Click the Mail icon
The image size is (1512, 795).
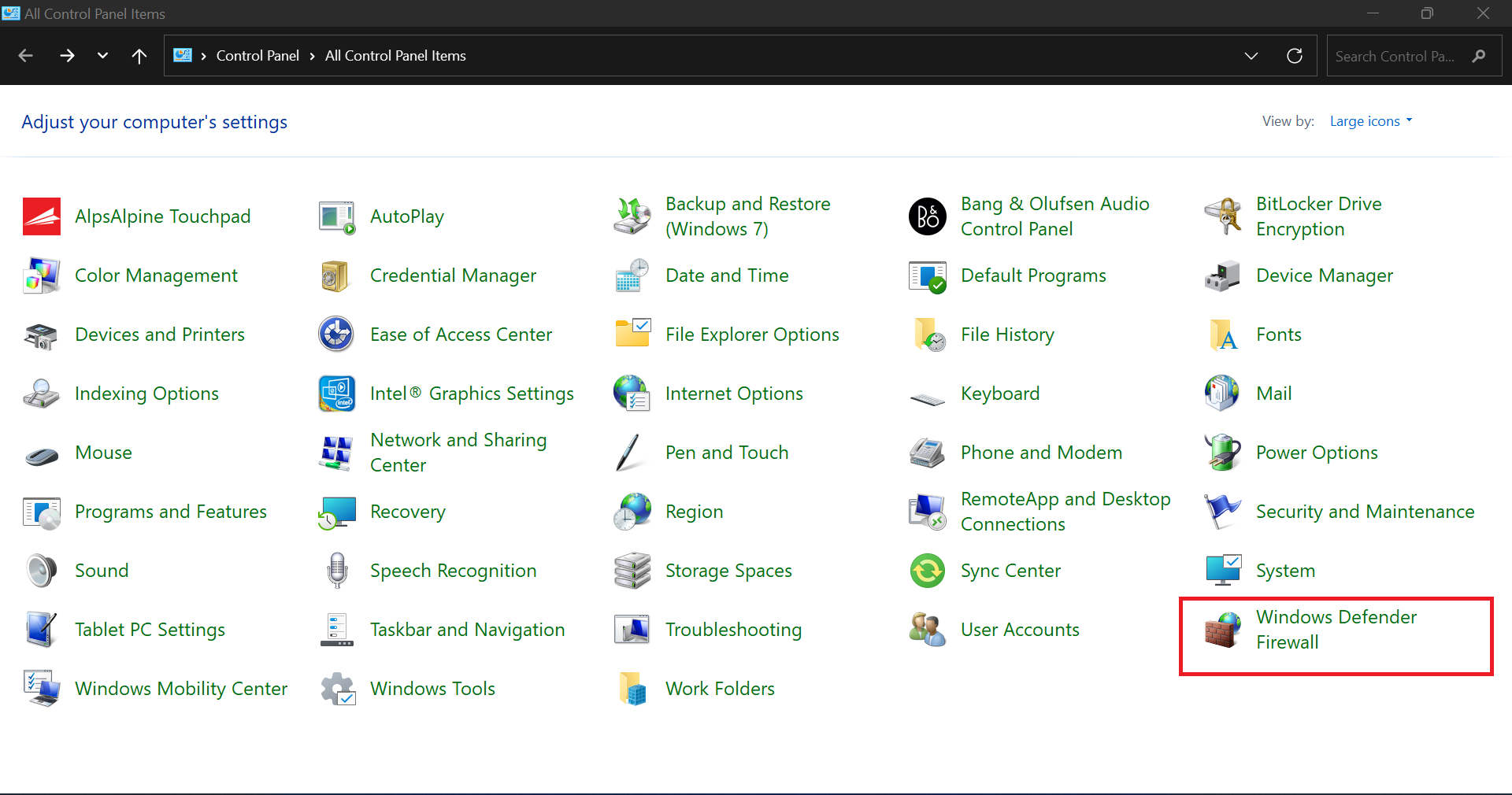[1223, 394]
